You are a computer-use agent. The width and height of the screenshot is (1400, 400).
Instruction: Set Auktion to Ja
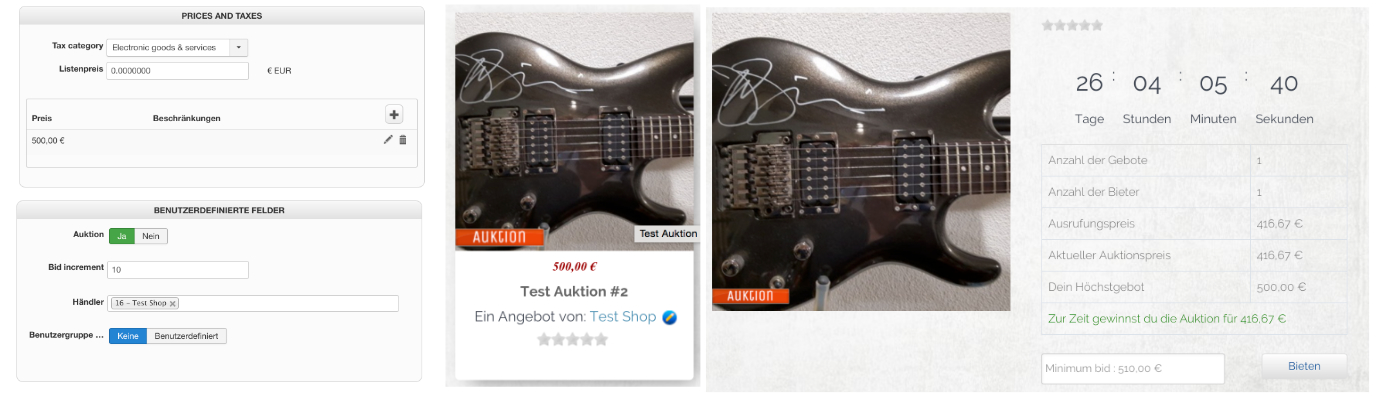click(121, 236)
